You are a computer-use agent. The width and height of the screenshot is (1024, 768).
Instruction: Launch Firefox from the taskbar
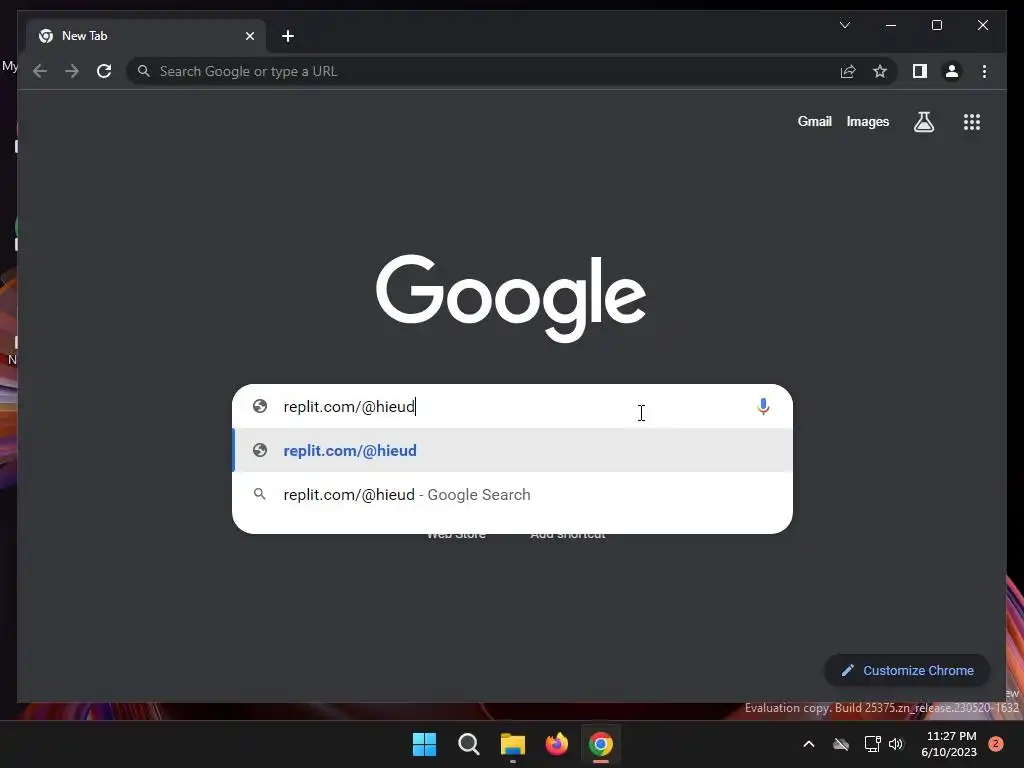click(x=556, y=744)
